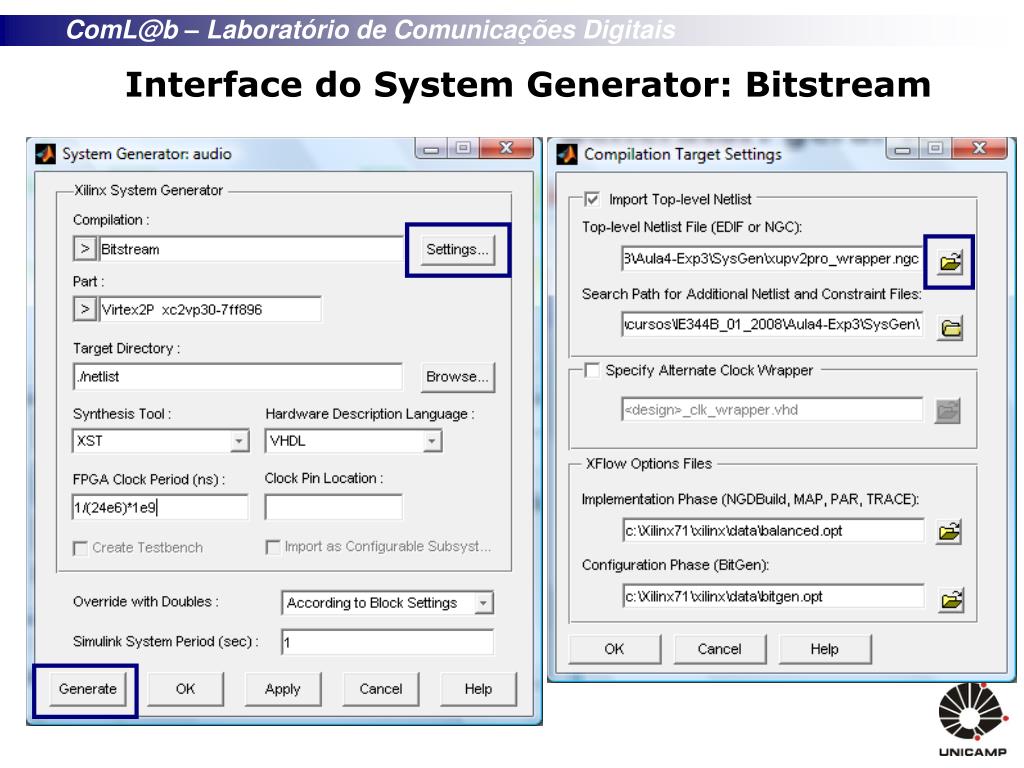Open Help in System Generator dialog

tap(478, 689)
